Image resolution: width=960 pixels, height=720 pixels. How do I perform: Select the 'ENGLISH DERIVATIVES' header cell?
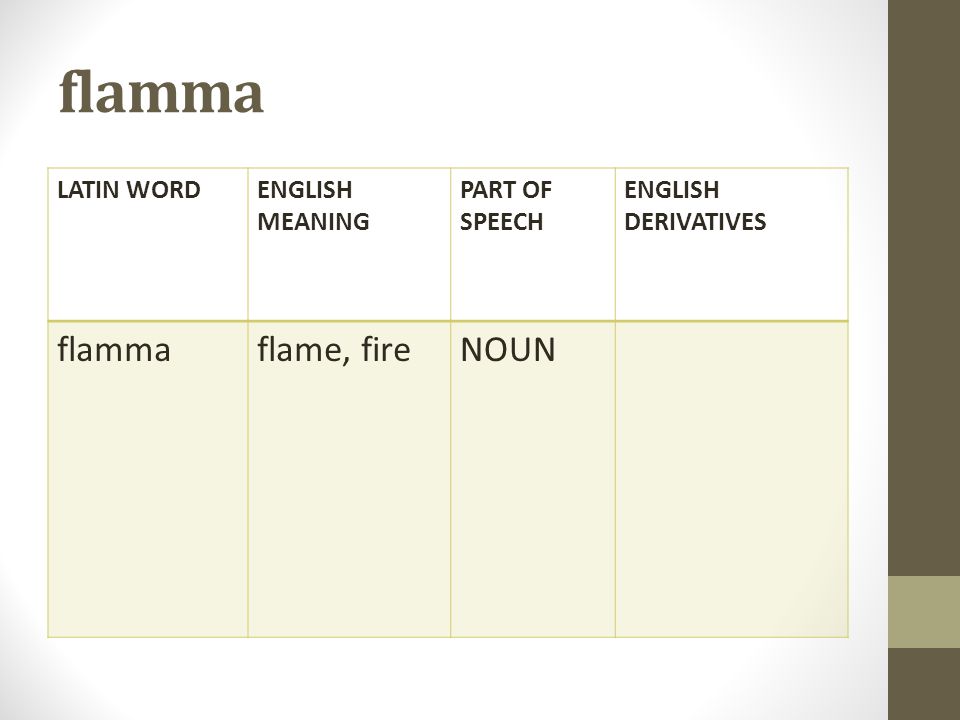(x=732, y=244)
